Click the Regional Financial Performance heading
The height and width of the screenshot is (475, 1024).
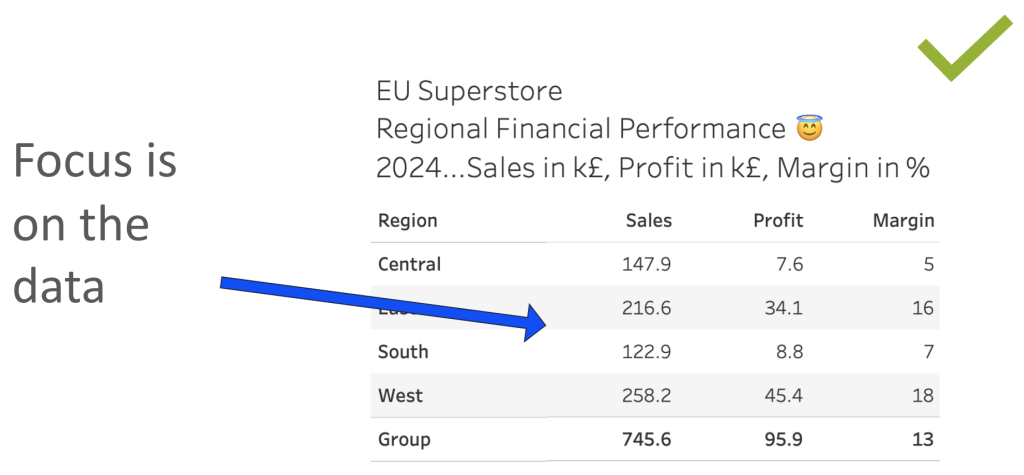pos(581,129)
